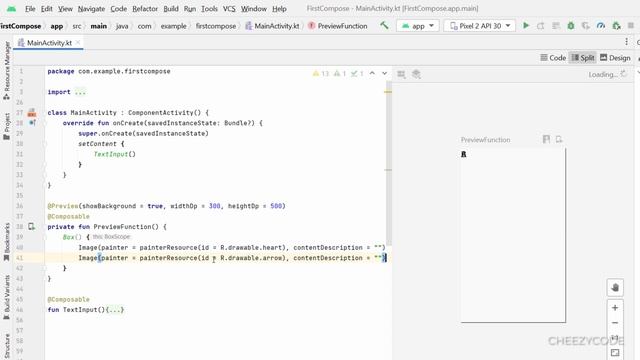The width and height of the screenshot is (640, 360).
Task: Place cursor in R.drawable.arrow on line 41
Action: click(x=251, y=258)
